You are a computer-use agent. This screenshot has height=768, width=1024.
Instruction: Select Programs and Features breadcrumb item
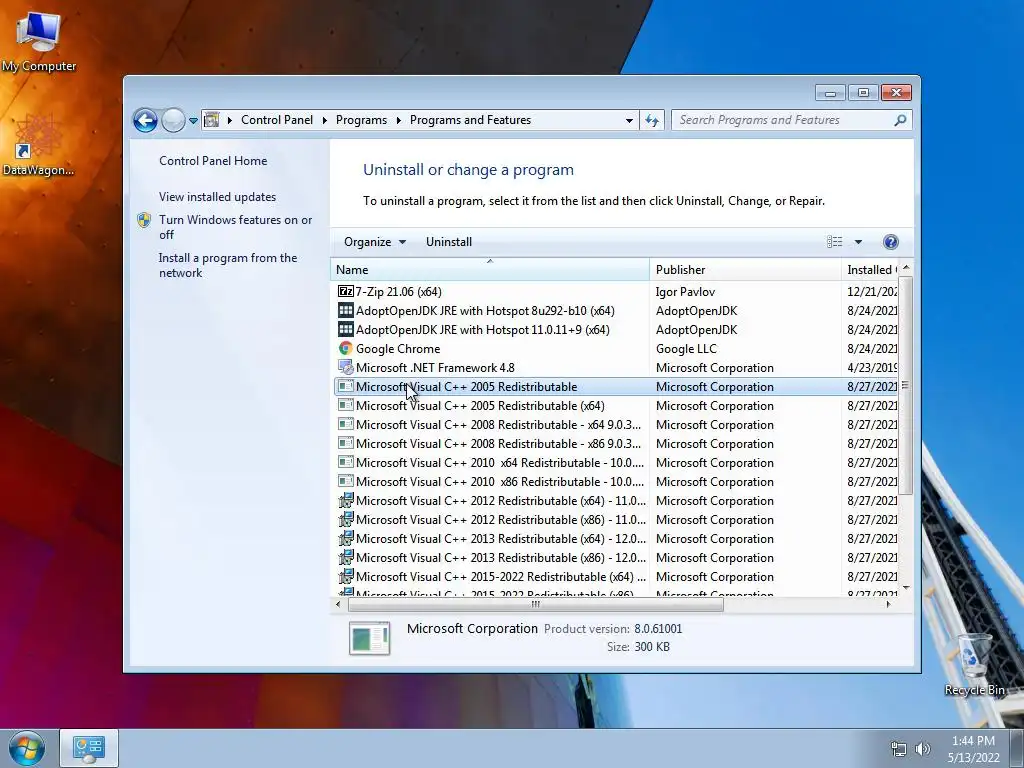click(470, 120)
